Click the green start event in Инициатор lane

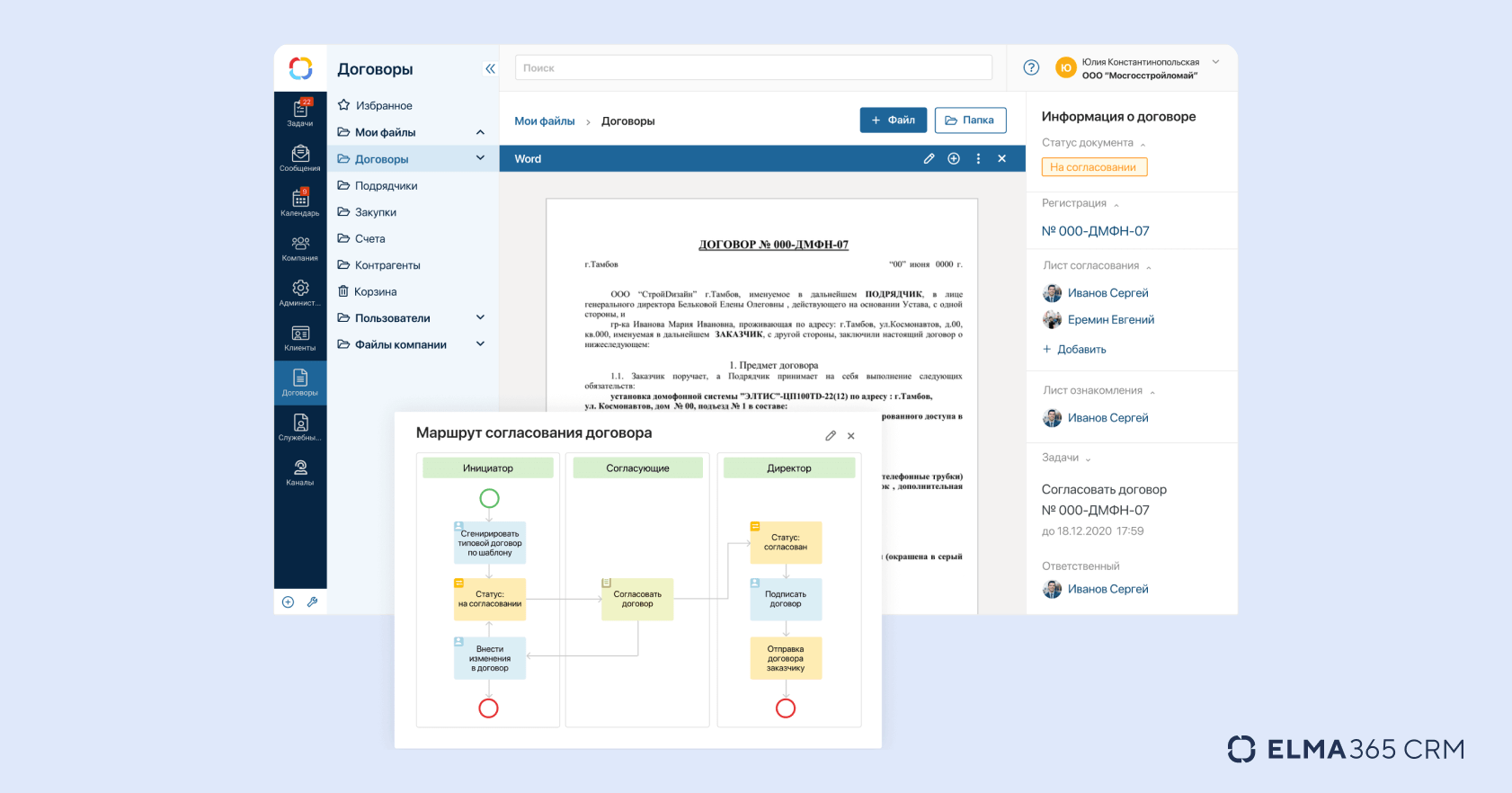489,498
